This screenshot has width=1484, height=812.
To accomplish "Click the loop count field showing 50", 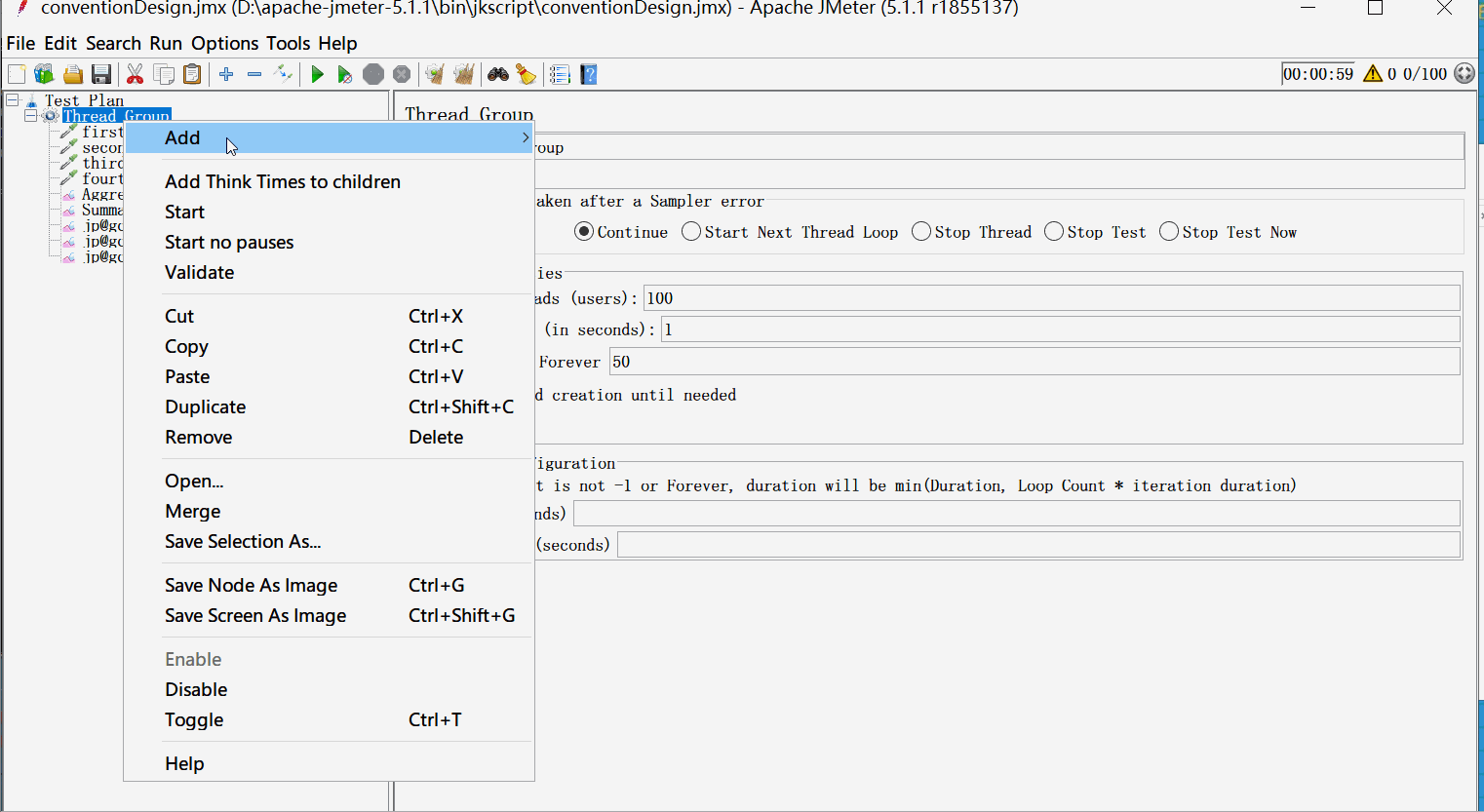I will click(1035, 362).
